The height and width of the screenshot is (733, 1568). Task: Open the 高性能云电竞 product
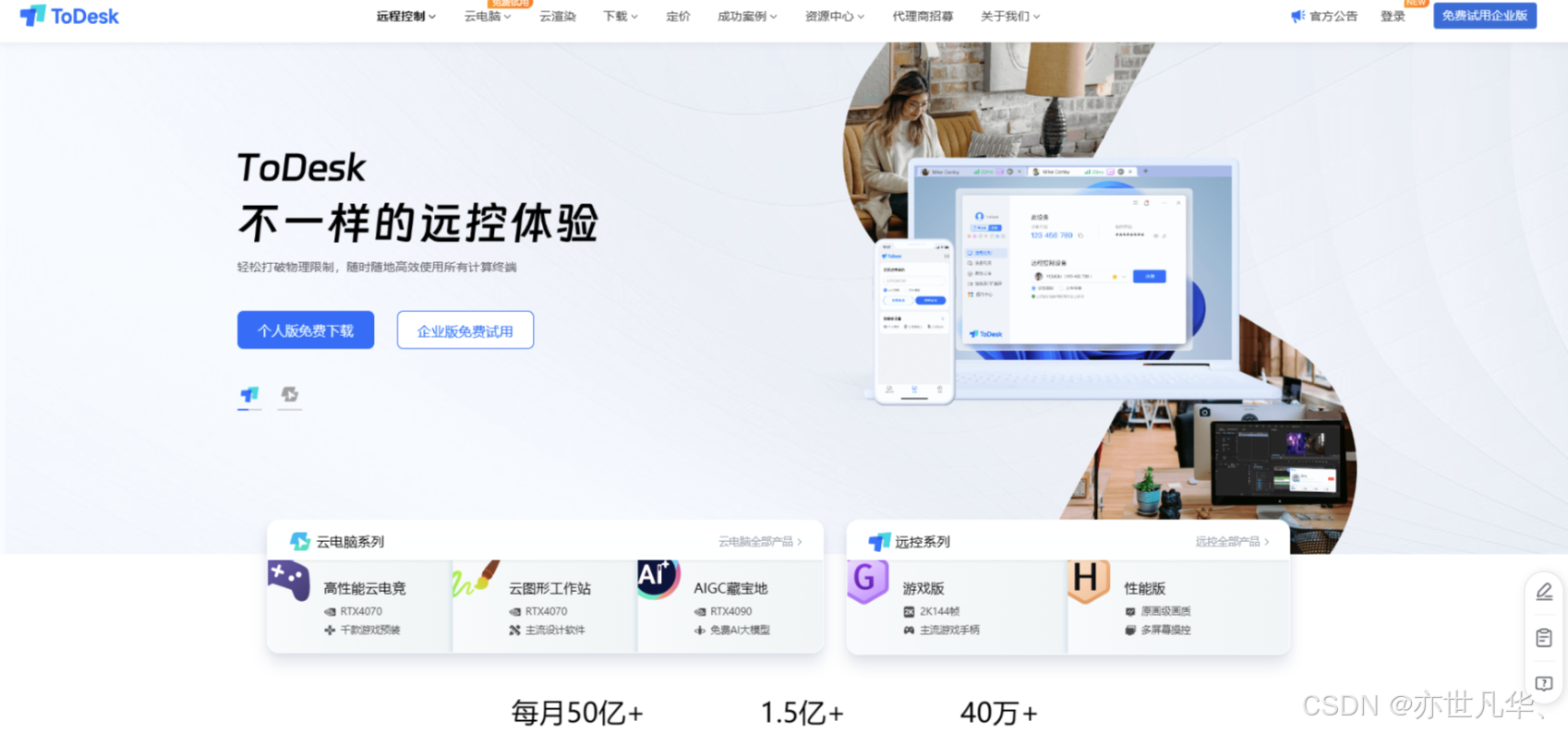(x=364, y=588)
